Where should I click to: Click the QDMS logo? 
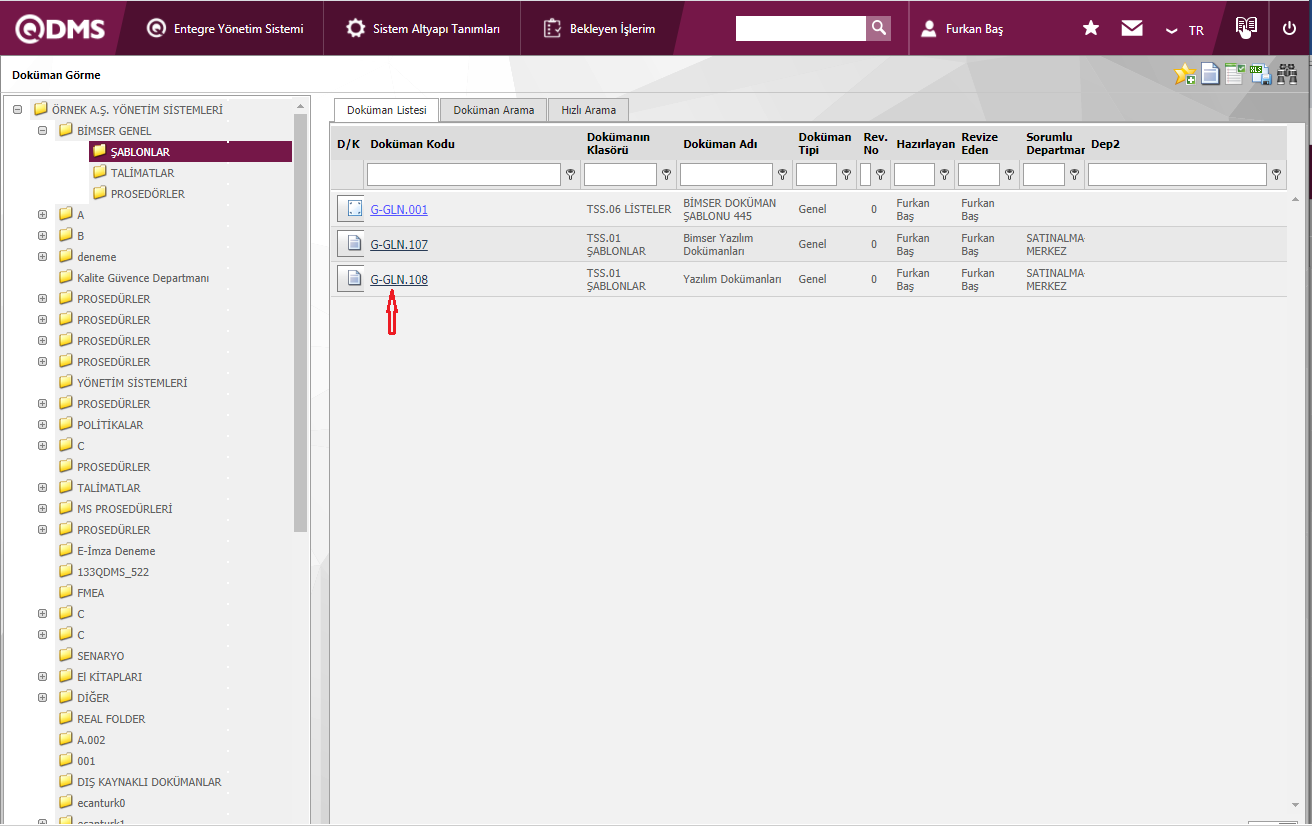60,29
